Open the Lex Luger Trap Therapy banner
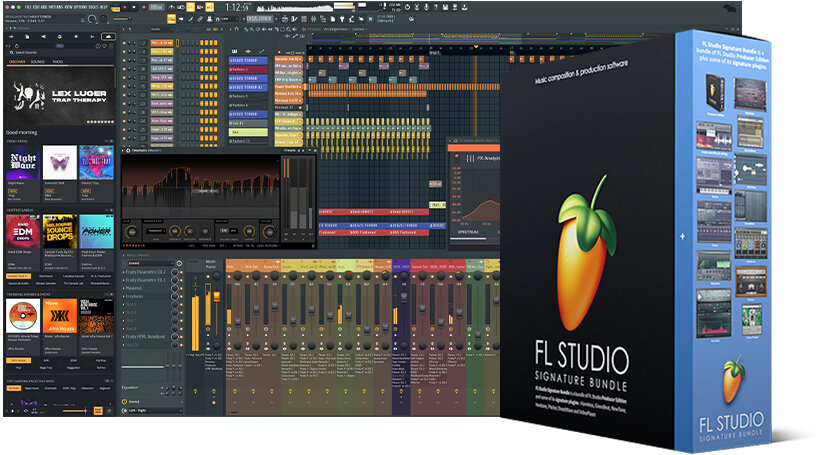This screenshot has width=816, height=455. [60, 96]
